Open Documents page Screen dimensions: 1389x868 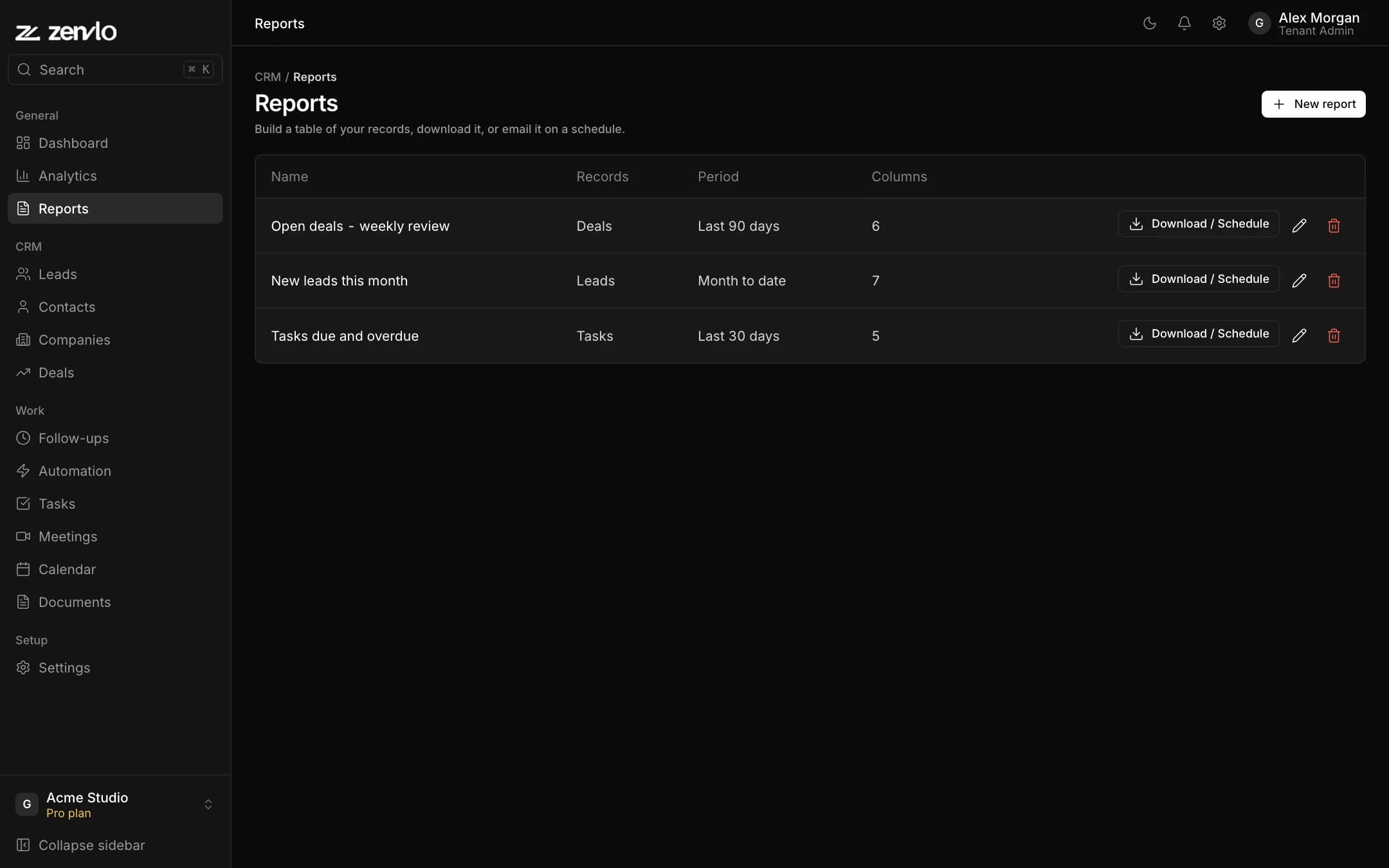click(115, 602)
